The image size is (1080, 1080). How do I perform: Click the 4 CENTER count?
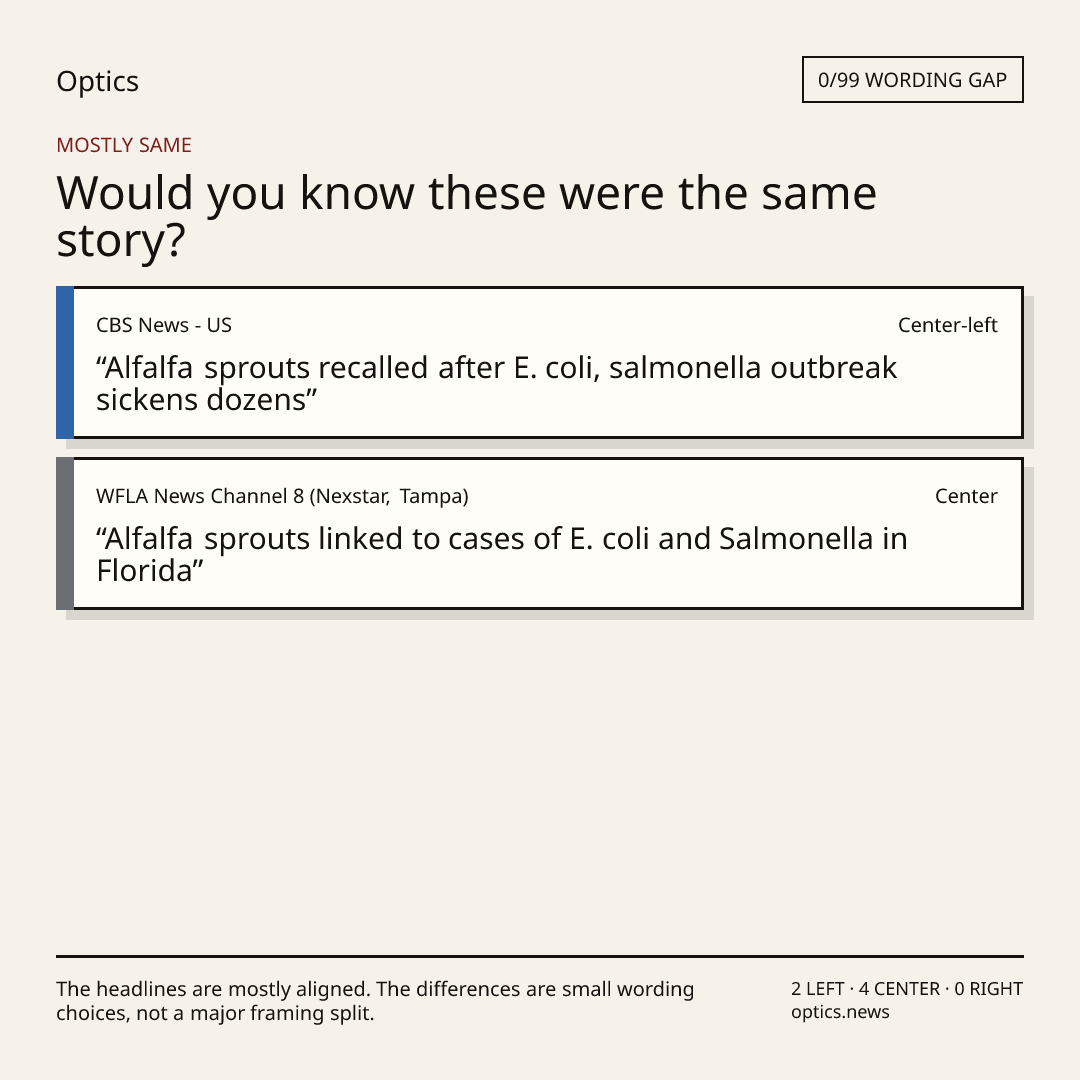(899, 989)
